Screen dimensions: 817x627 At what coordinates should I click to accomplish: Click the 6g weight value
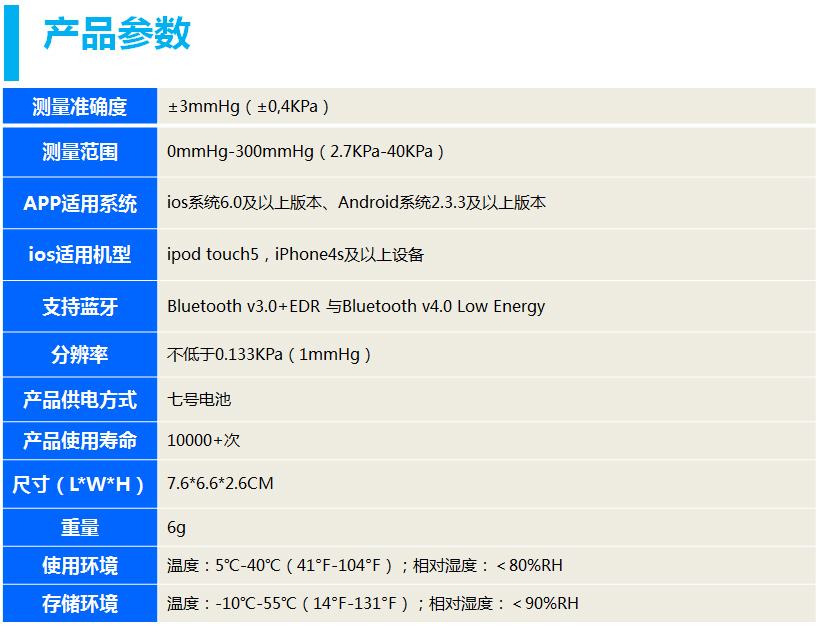coord(177,527)
